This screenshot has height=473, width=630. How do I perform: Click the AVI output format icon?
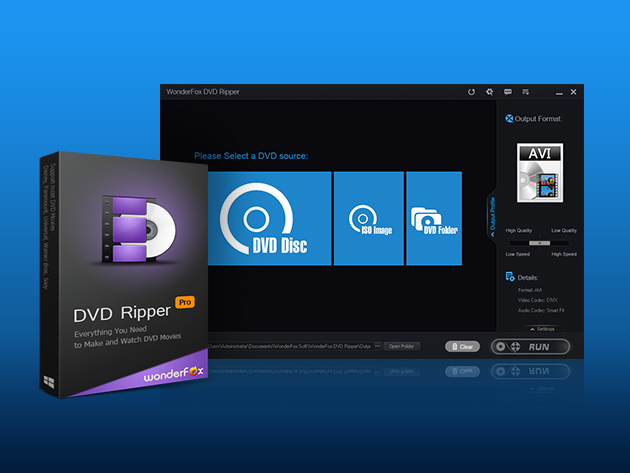coord(541,172)
